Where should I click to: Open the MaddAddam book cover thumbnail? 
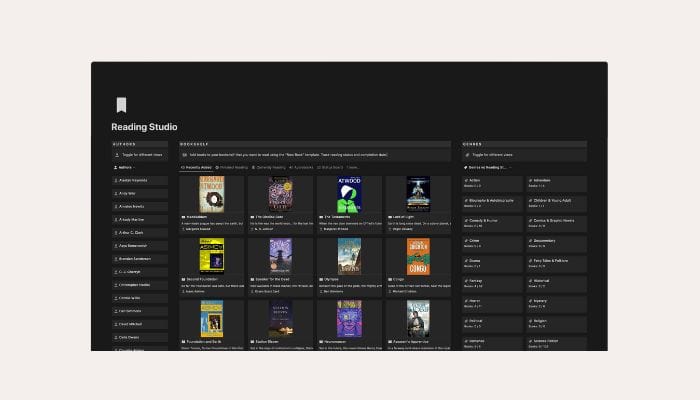pos(212,194)
